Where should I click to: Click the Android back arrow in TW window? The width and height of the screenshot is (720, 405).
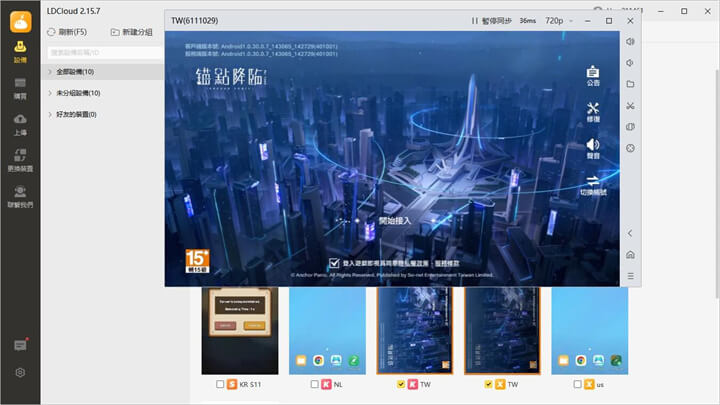[x=630, y=233]
